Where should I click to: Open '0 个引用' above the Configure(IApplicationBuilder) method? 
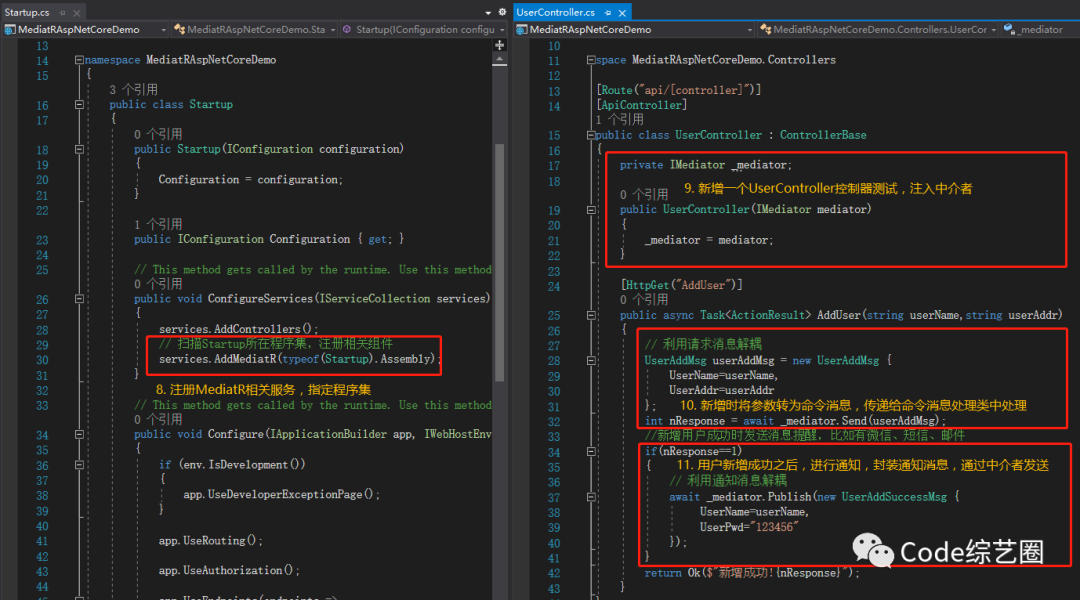(x=158, y=420)
